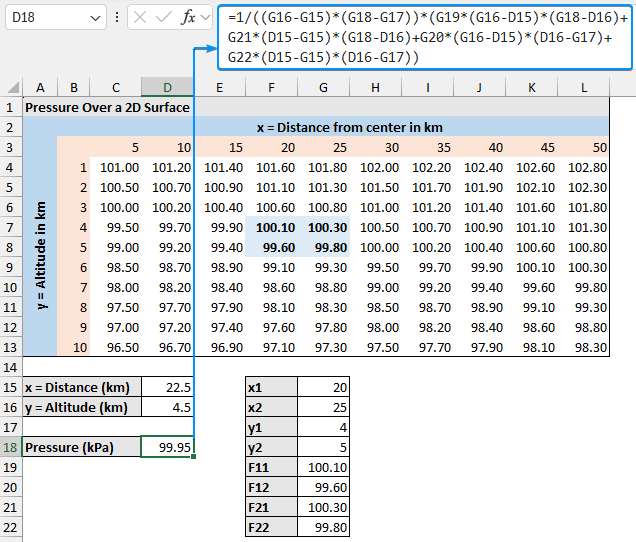Open Insert Function via the fx icon
Viewport: 636px width, 542px height.
189,17
